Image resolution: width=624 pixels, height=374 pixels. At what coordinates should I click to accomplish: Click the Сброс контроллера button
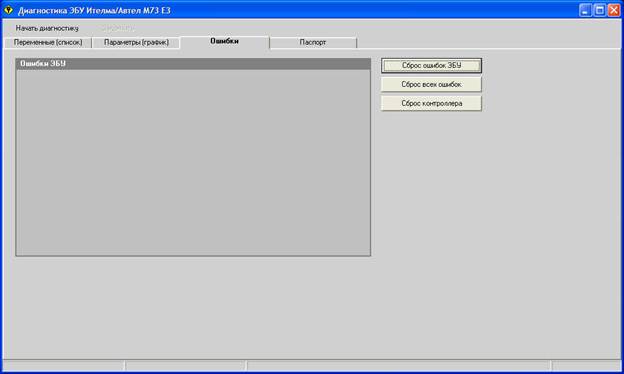(431, 103)
